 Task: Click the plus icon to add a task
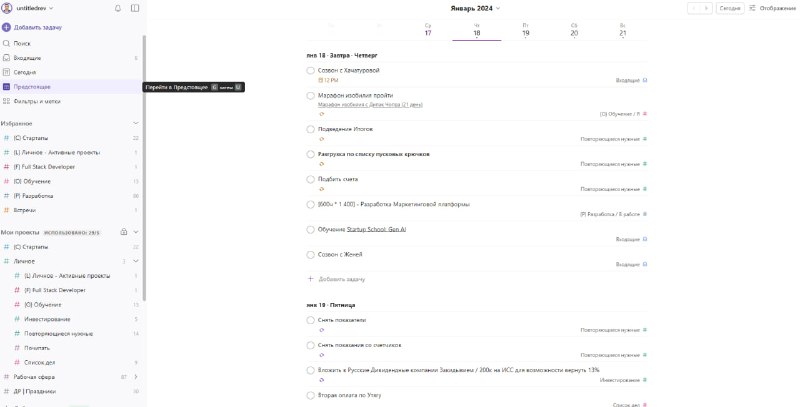click(7, 27)
